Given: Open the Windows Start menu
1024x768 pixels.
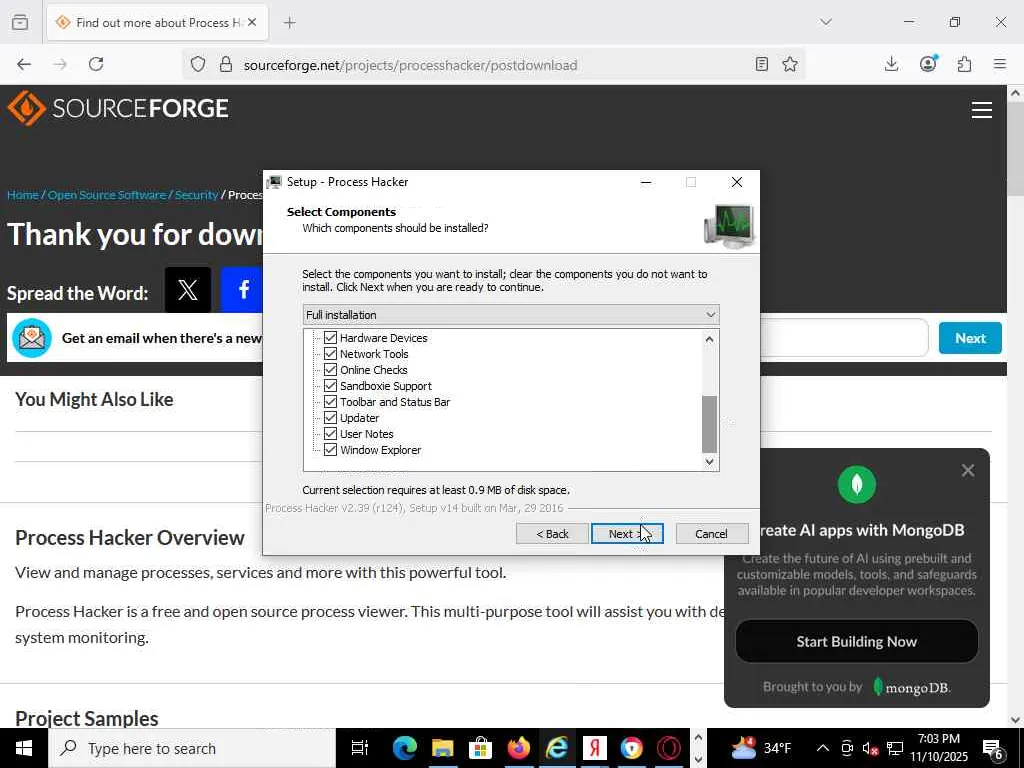Looking at the screenshot, I should tap(24, 748).
